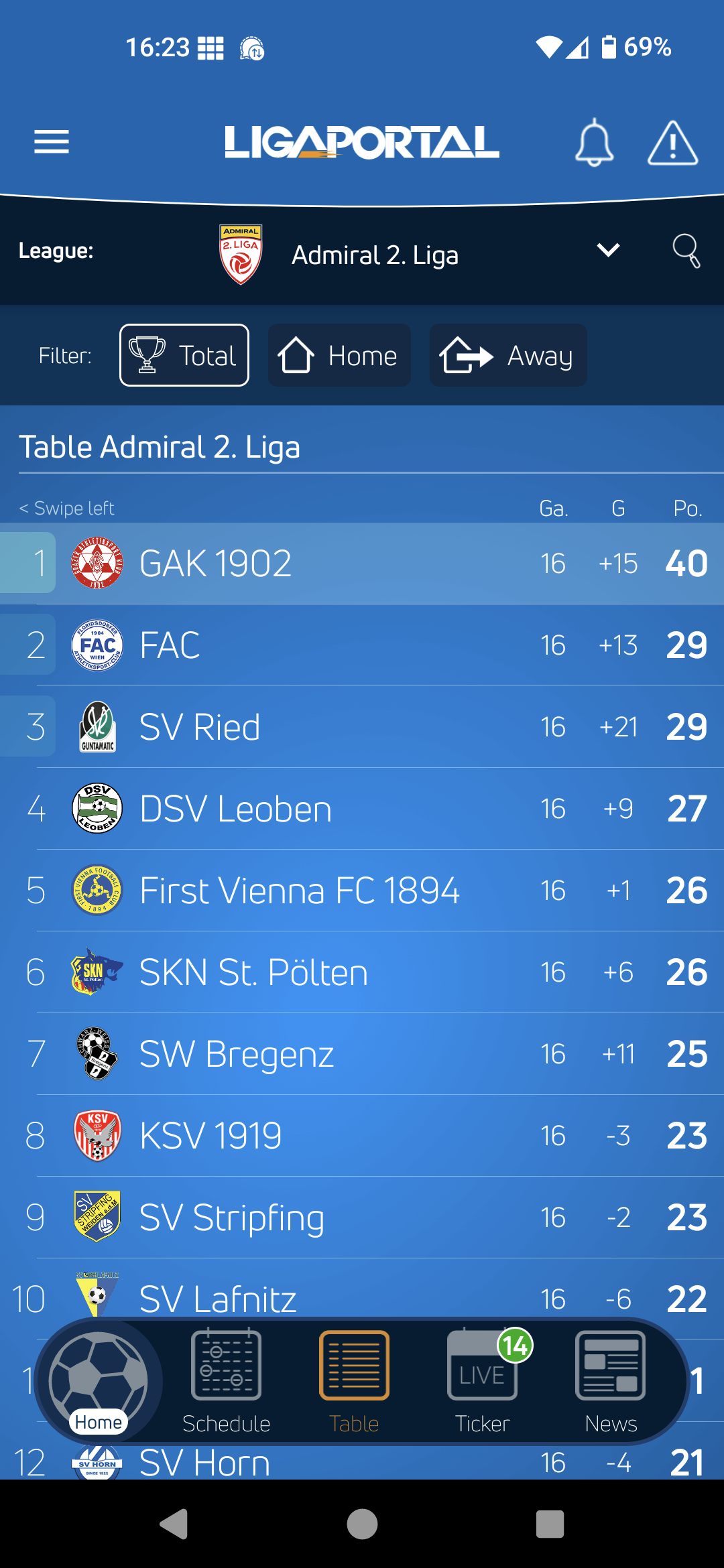Screen dimensions: 724x1568
Task: Tap the Home soccer ball icon
Action: pos(99,1381)
